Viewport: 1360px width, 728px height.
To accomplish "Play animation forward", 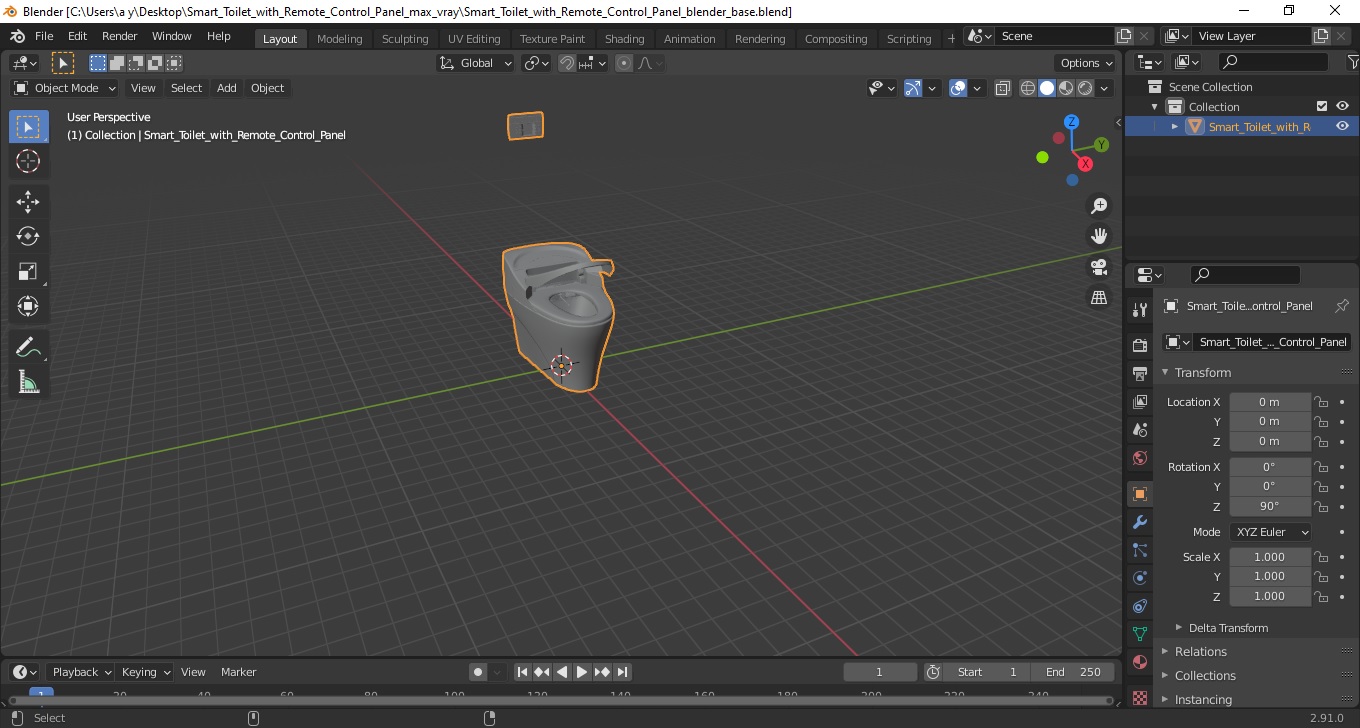I will coord(582,672).
